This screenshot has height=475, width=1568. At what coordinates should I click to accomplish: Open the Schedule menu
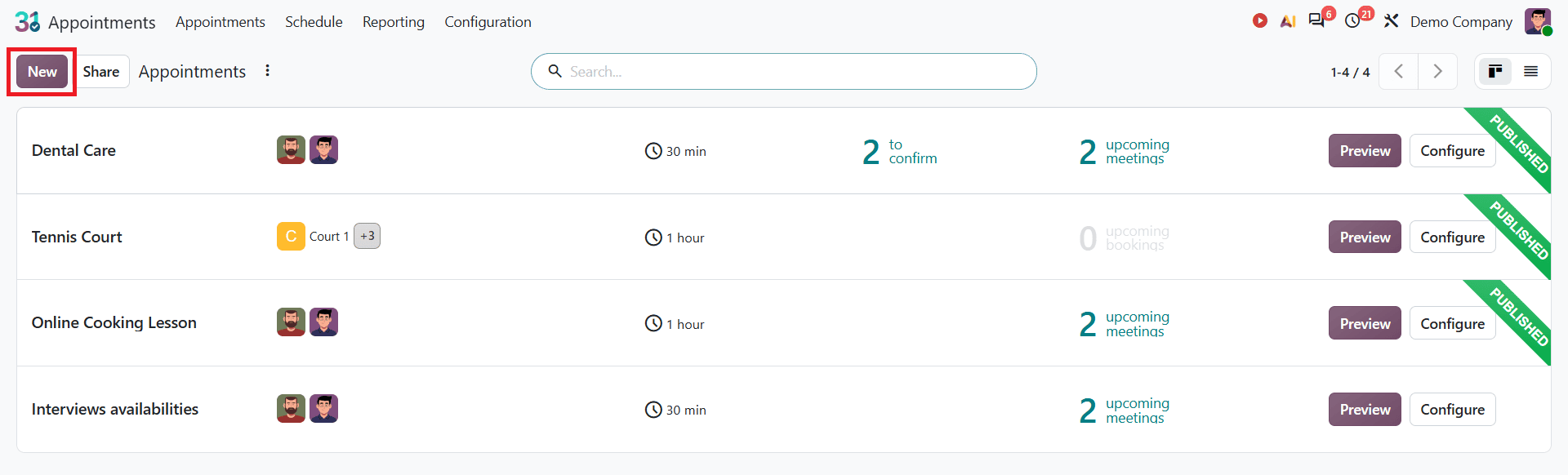(x=314, y=22)
